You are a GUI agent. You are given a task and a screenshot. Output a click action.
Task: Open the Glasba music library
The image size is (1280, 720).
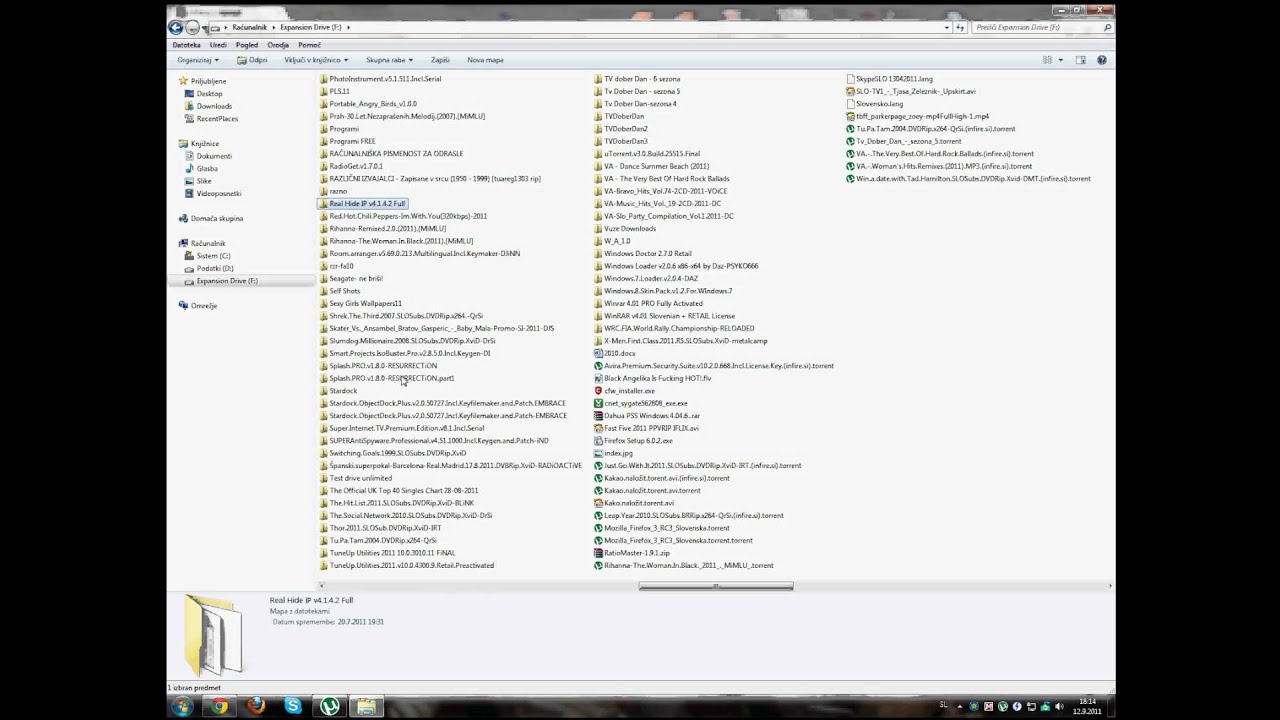point(207,168)
